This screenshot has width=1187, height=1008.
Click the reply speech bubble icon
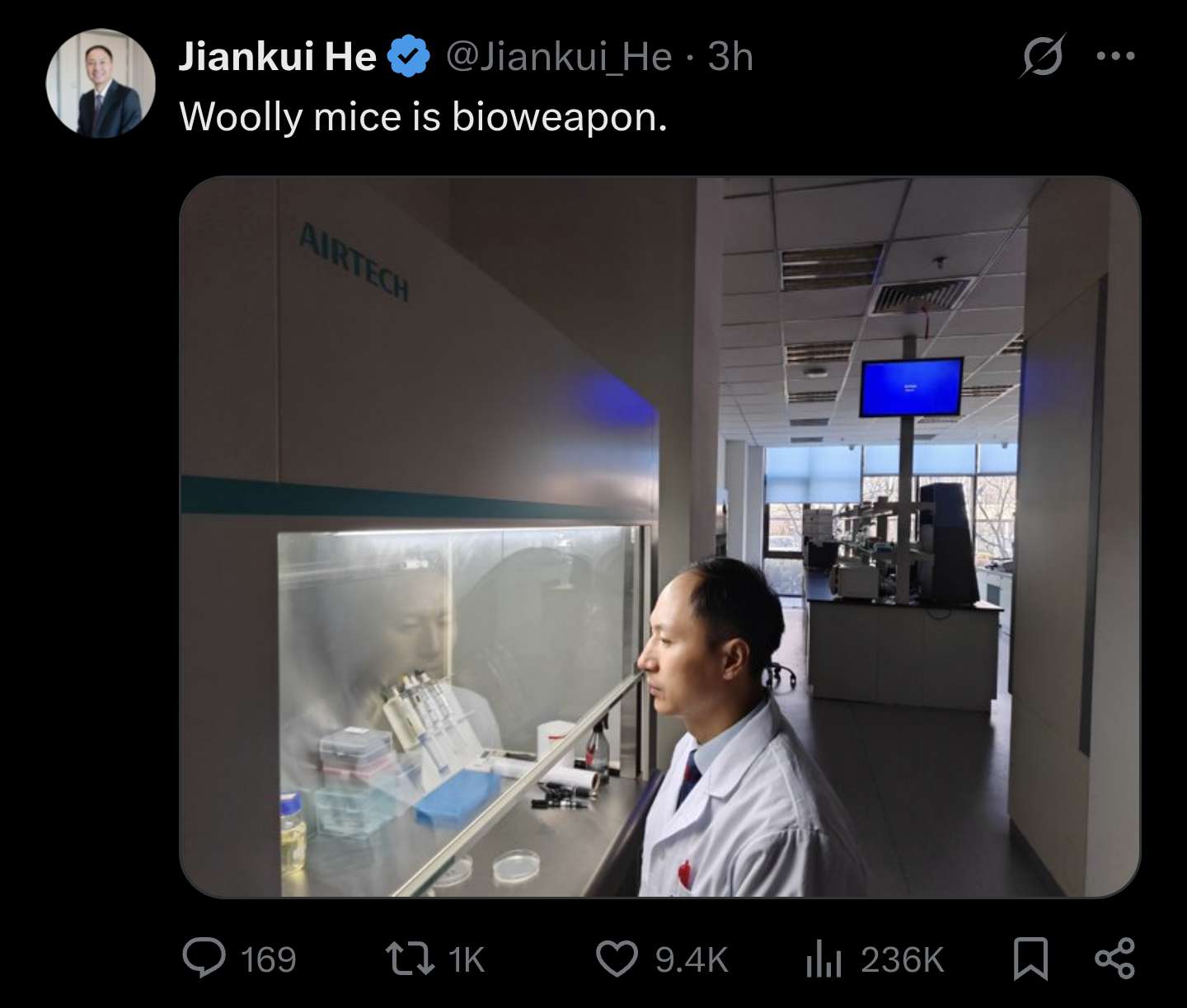(x=204, y=959)
